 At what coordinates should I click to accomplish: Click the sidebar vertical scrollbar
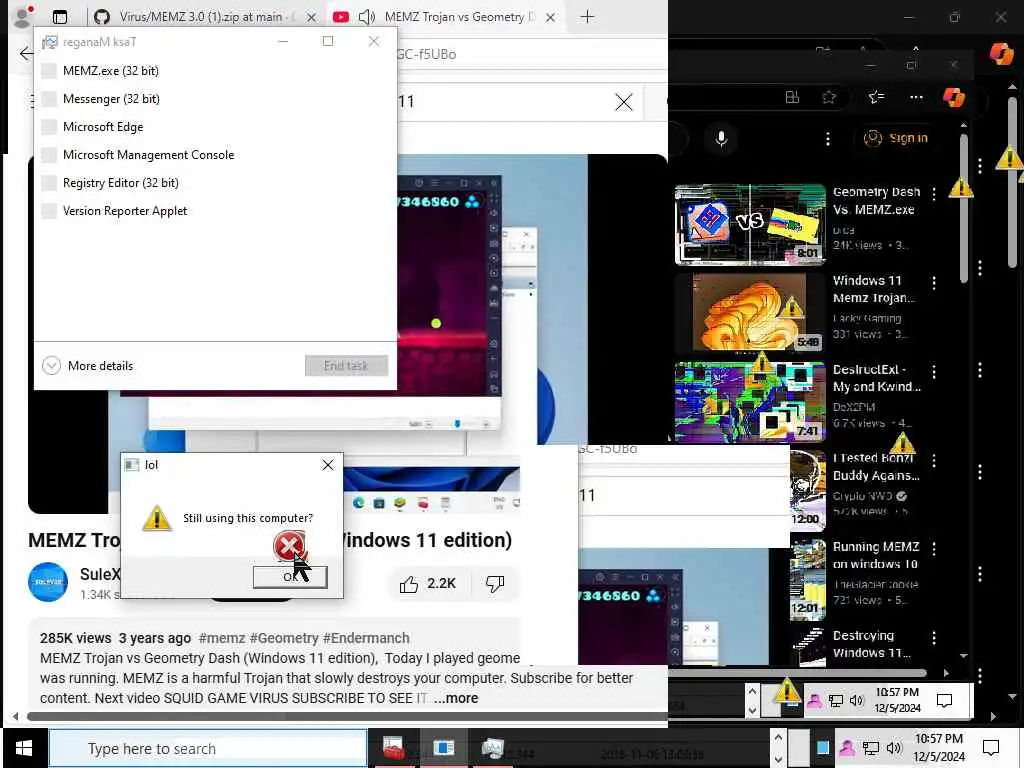point(964,209)
